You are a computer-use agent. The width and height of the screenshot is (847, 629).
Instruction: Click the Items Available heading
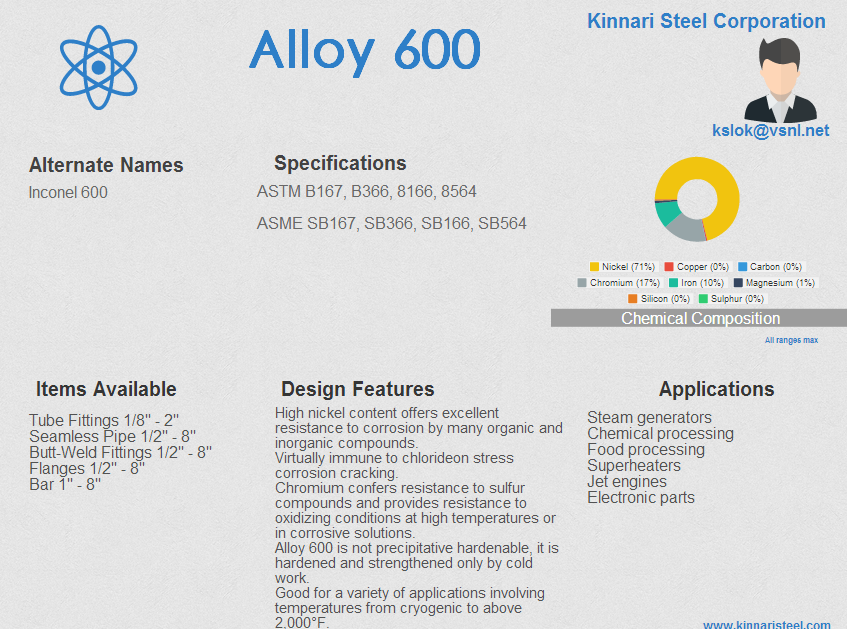[106, 389]
